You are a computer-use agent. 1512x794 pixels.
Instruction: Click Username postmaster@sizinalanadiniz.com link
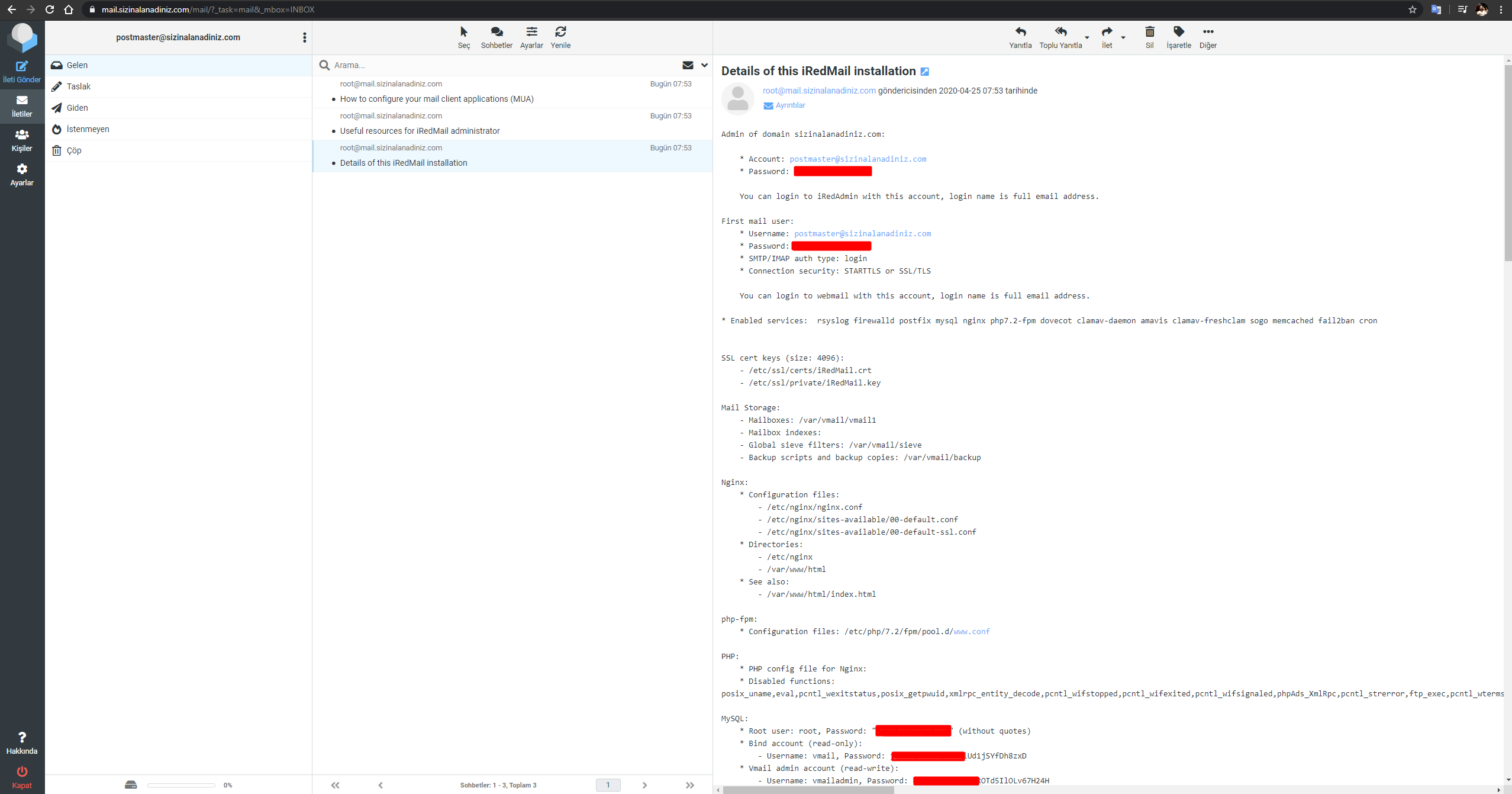[863, 233]
